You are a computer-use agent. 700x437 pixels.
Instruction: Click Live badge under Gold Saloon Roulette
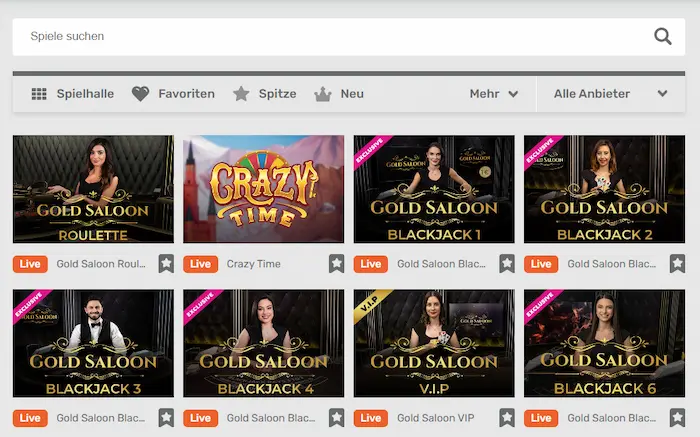click(x=30, y=264)
